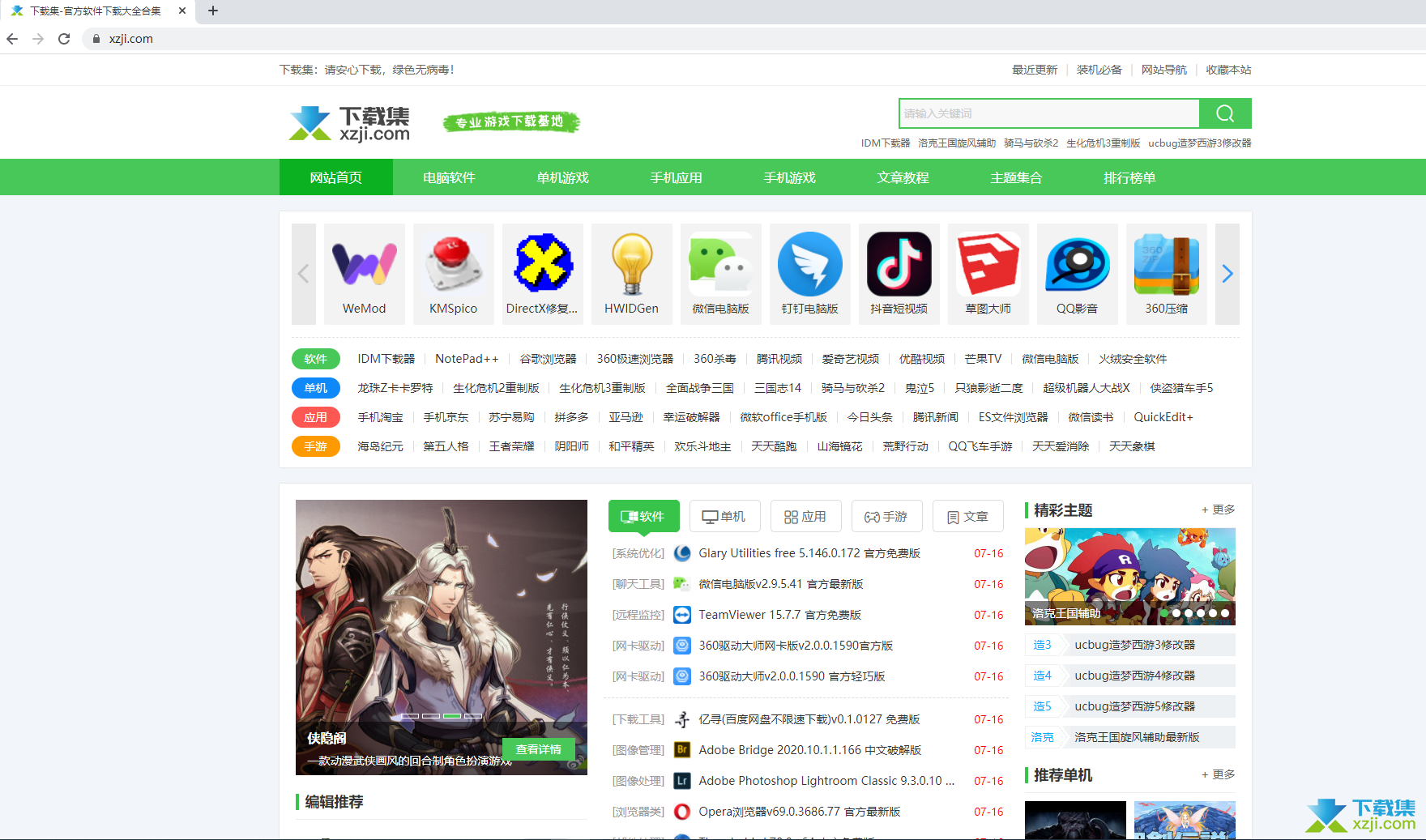Open the 装机必备 top link
This screenshot has width=1426, height=840.
[x=1099, y=70]
